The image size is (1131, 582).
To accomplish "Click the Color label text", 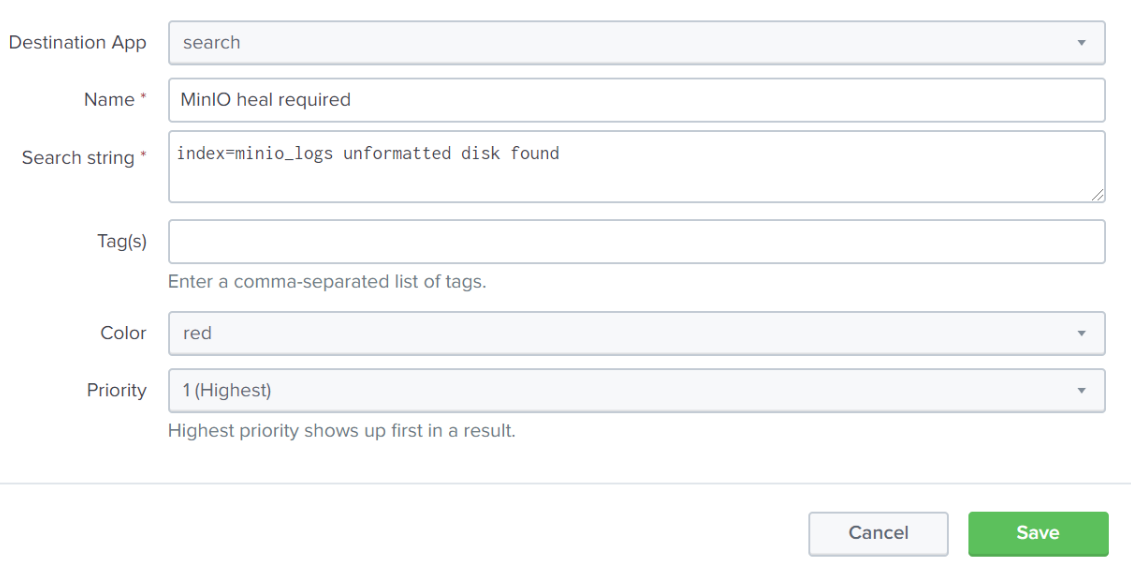I will tap(123, 333).
